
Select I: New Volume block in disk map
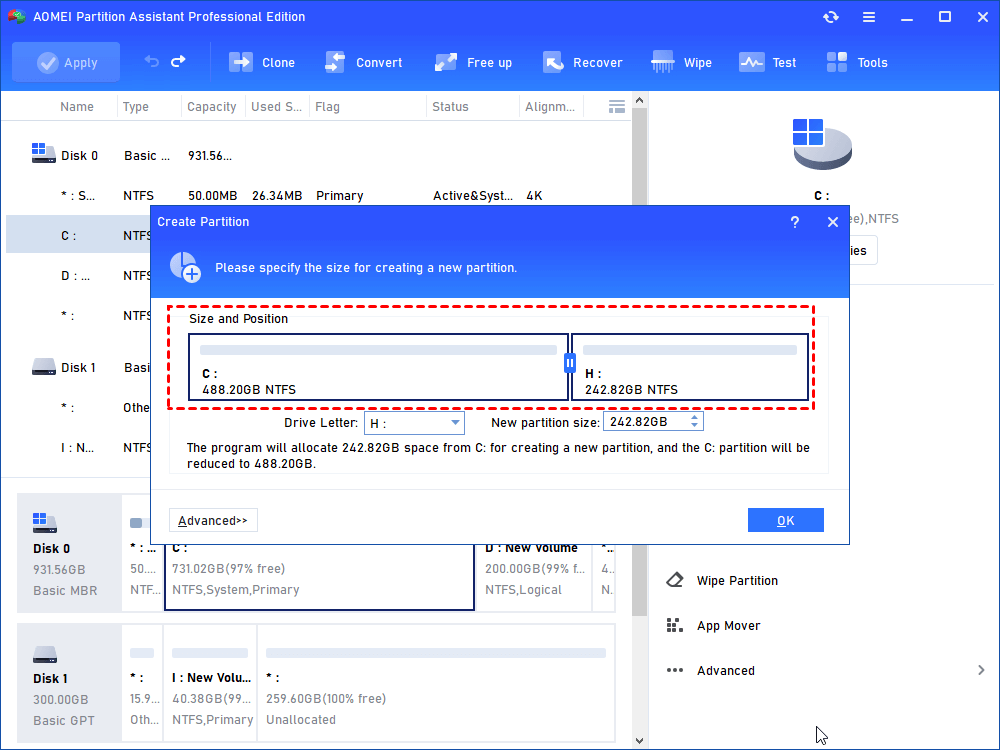coord(210,683)
